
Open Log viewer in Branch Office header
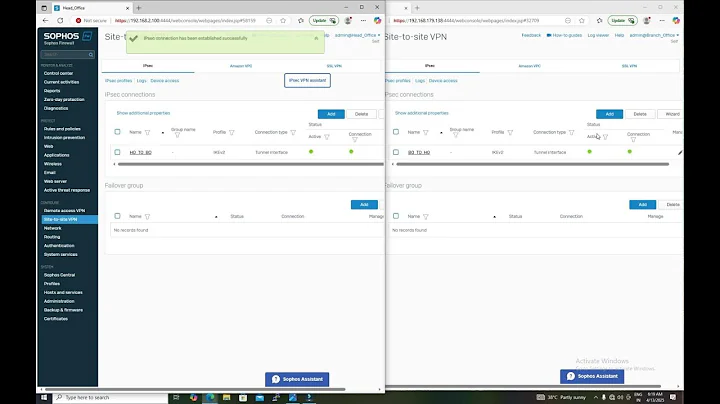598,35
